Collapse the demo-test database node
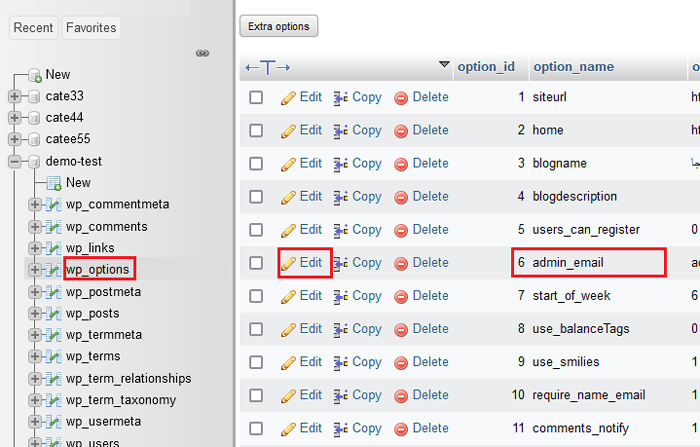700x447 pixels. (14, 161)
